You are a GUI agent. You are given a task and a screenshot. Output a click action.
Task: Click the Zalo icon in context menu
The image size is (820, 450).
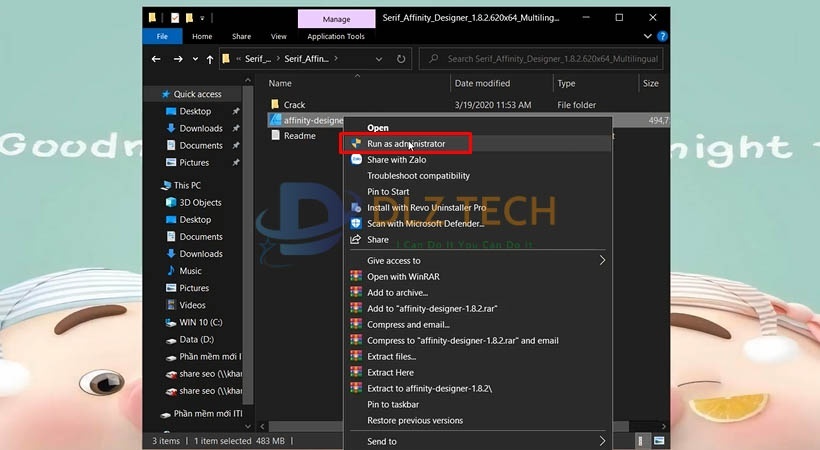pos(356,160)
